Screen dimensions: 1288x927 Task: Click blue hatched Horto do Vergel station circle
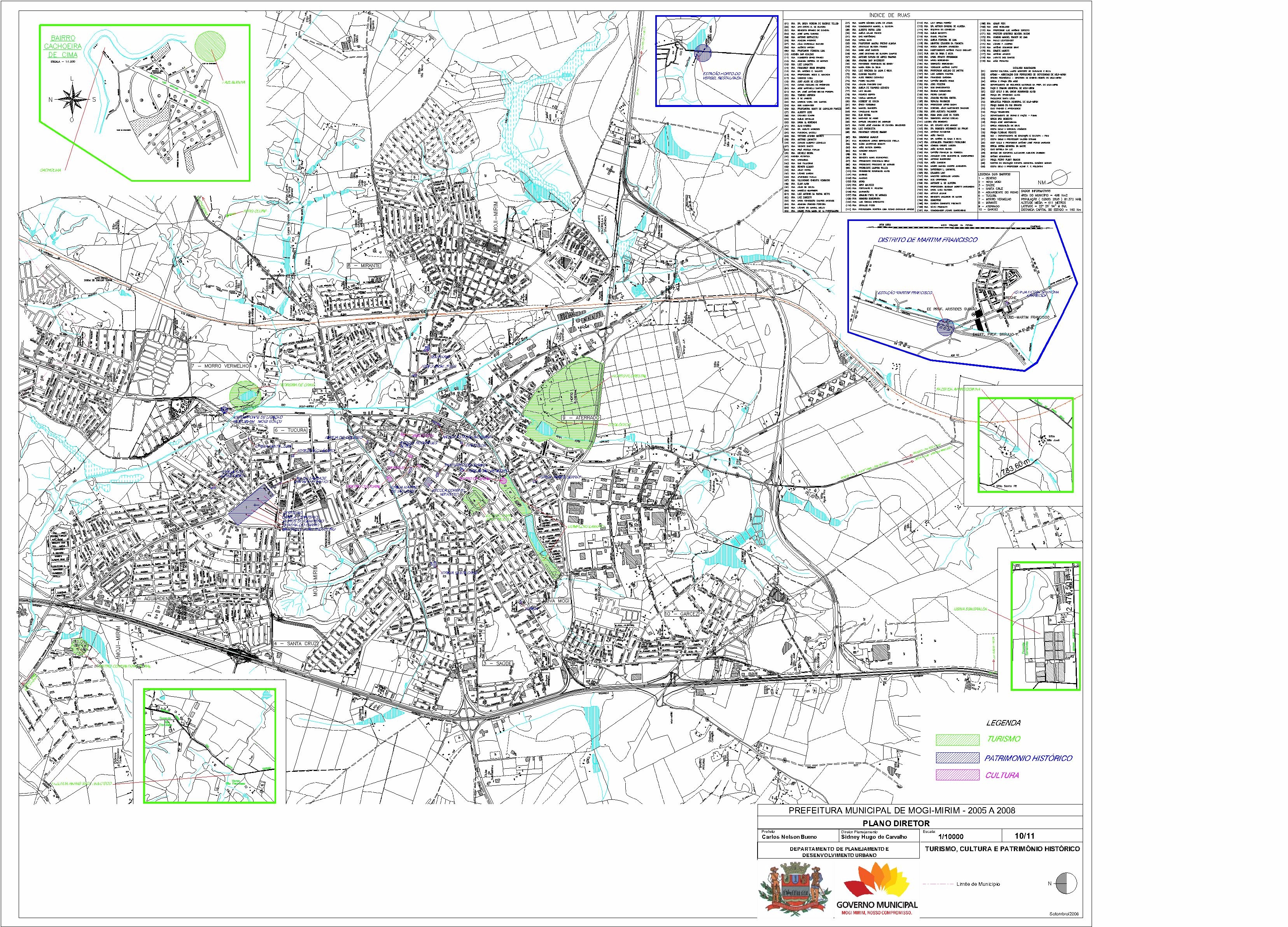tap(703, 53)
